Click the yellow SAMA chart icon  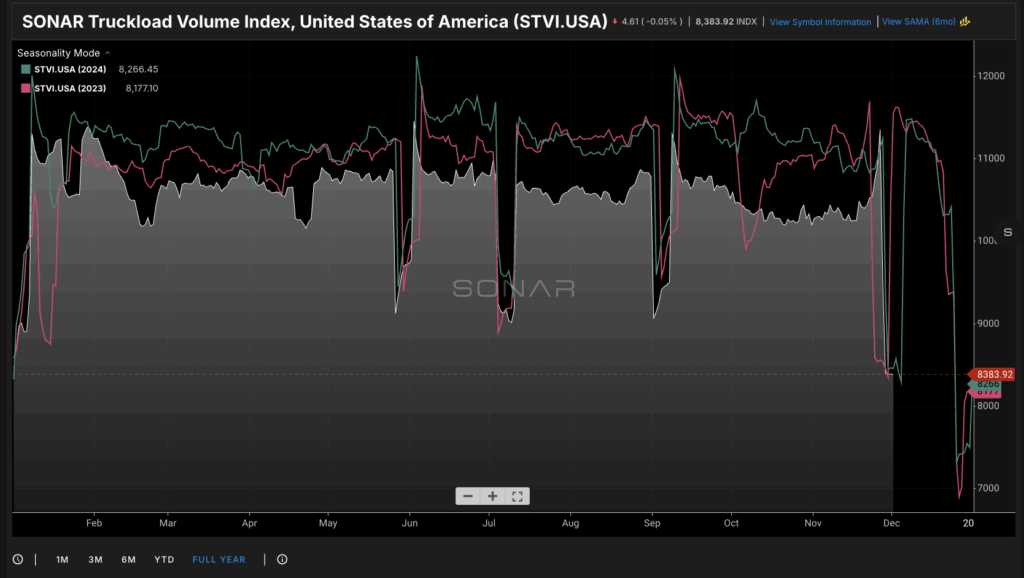965,22
